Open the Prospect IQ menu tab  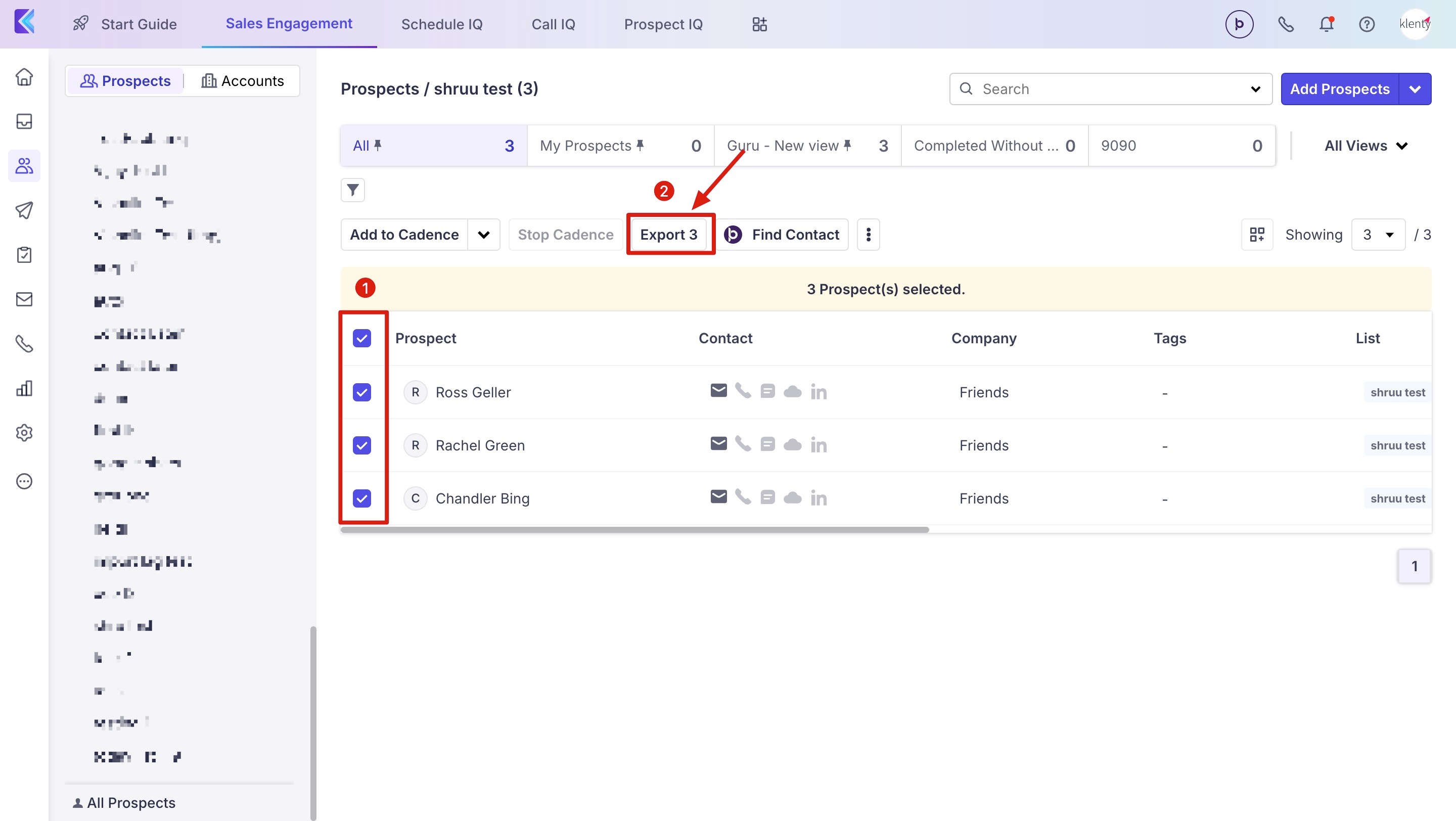tap(663, 24)
